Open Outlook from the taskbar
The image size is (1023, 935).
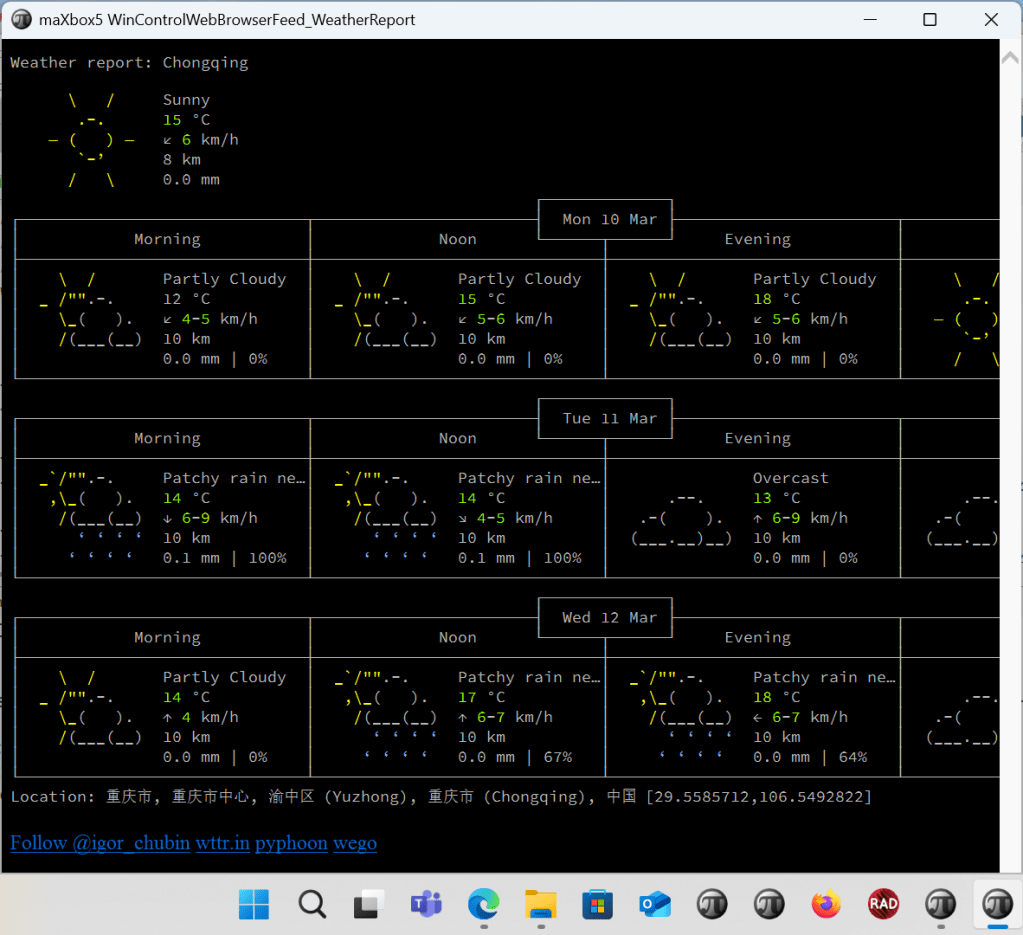(655, 905)
